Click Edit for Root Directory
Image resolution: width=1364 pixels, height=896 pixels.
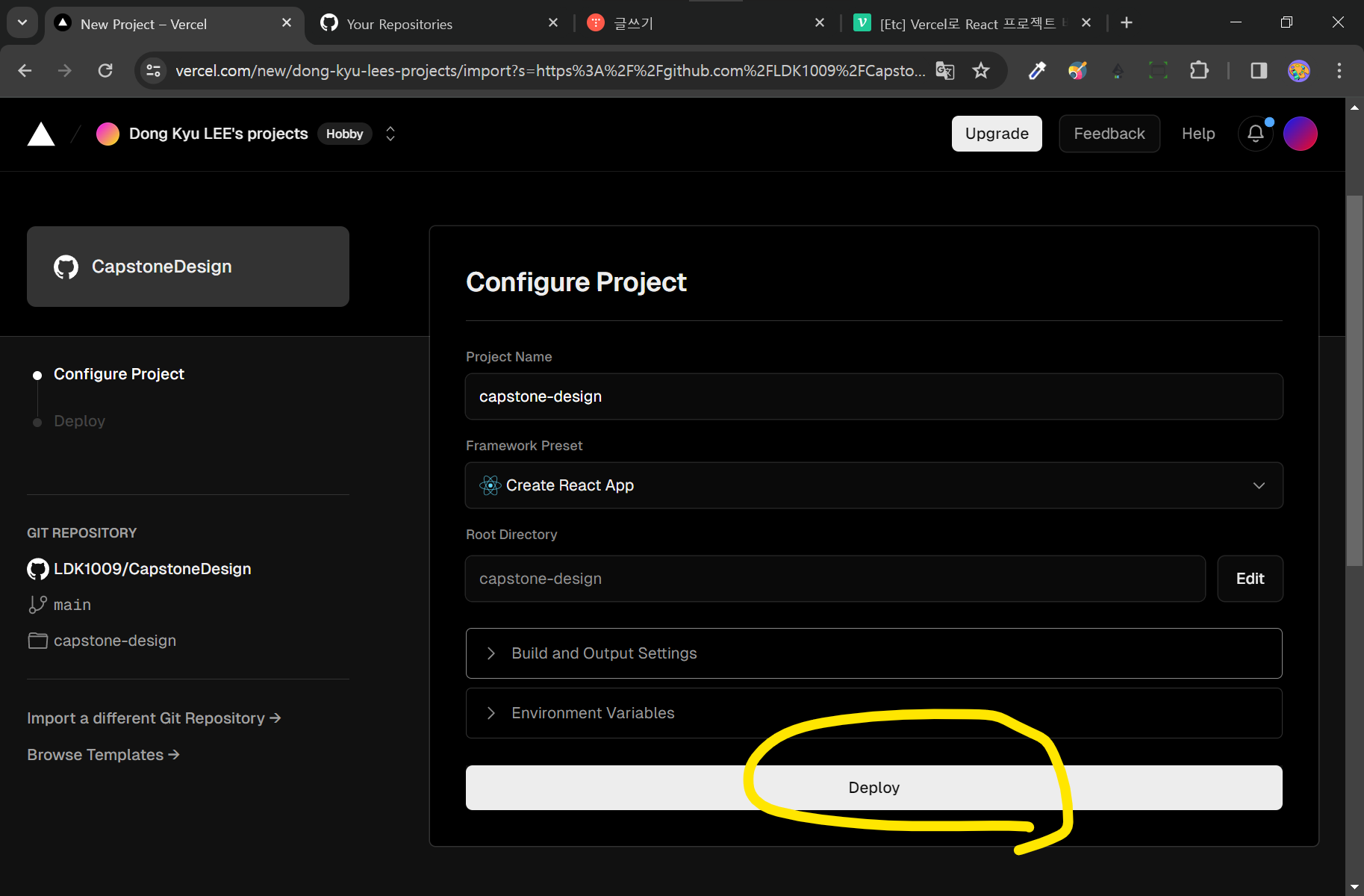(x=1250, y=579)
